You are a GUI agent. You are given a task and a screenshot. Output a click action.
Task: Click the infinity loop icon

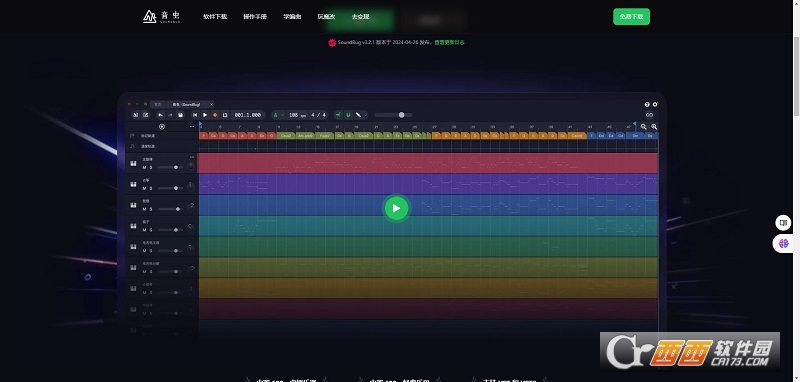point(649,115)
